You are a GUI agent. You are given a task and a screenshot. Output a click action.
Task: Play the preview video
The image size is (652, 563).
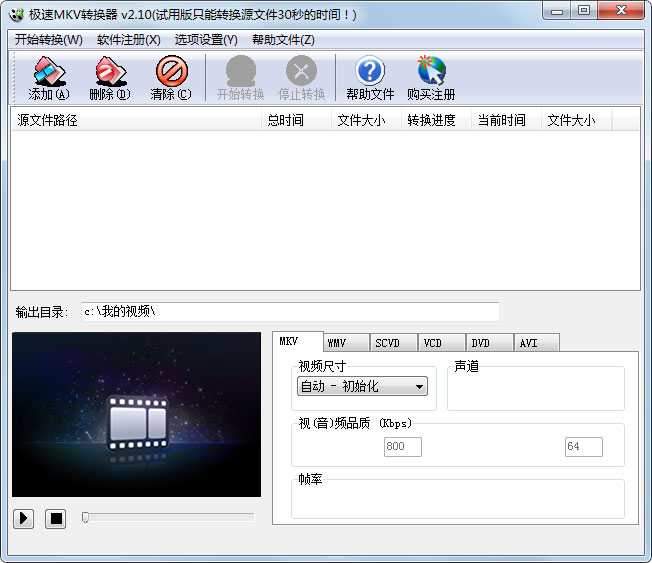coord(23,518)
